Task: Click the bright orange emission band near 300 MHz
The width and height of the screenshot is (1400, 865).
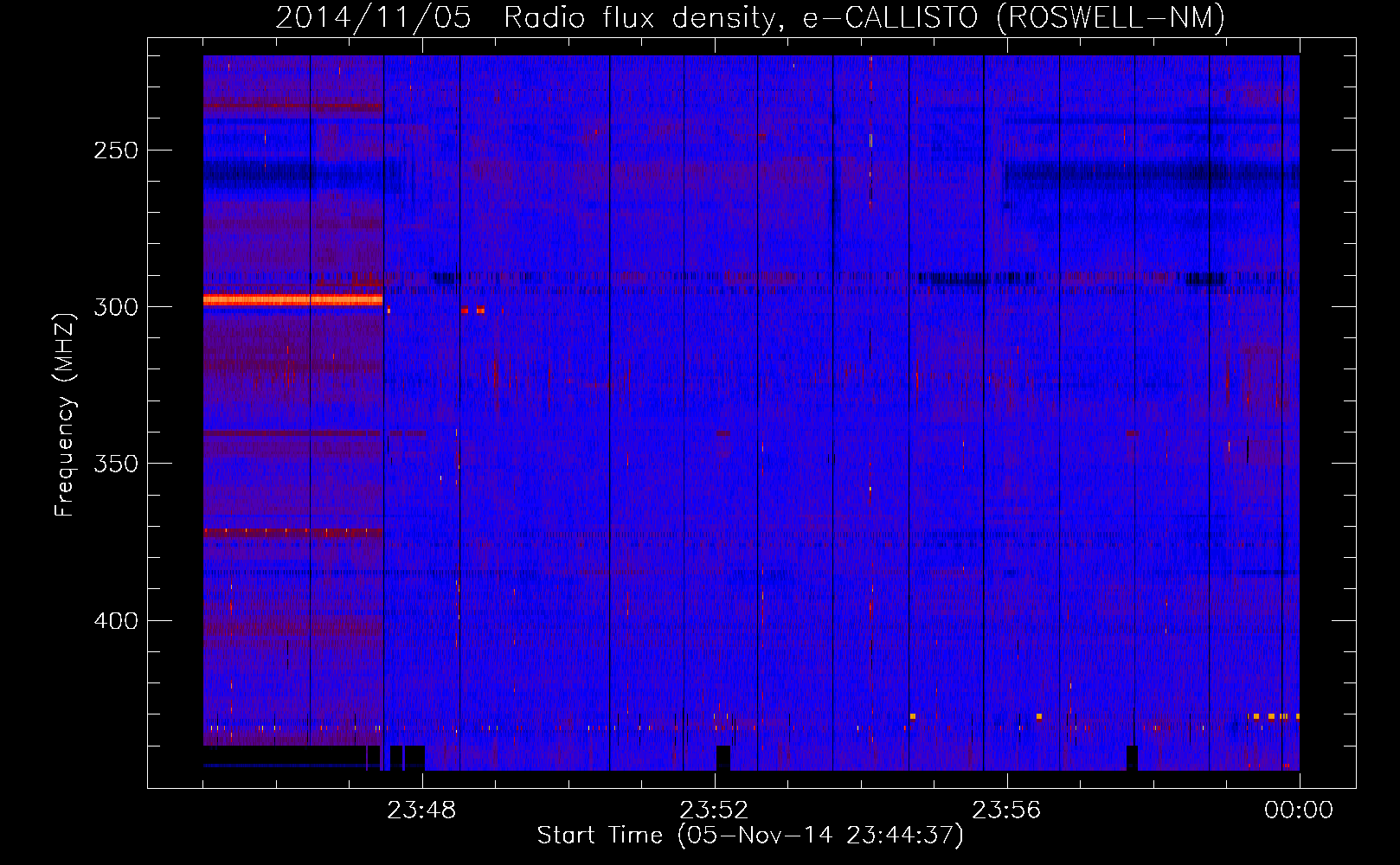Action: 292,300
